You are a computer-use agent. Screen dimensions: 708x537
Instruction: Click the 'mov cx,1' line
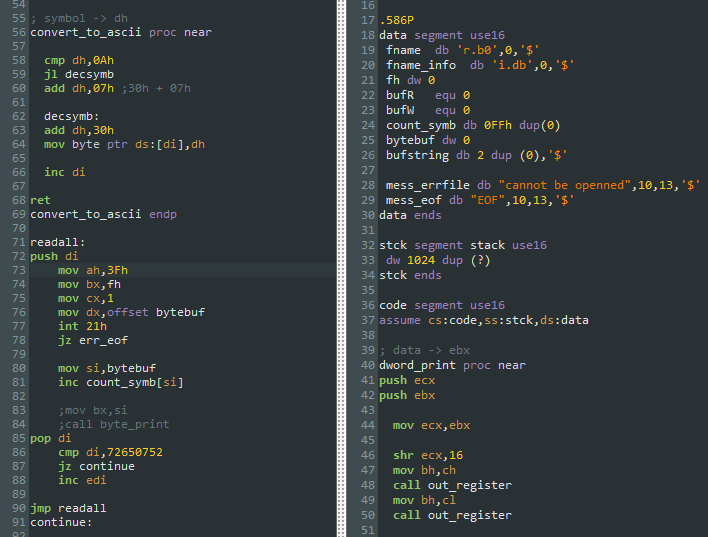coord(86,299)
